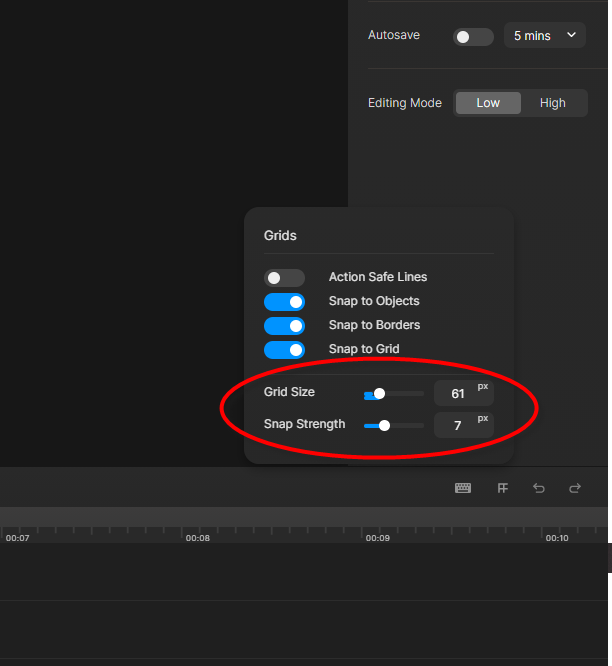Image resolution: width=612 pixels, height=666 pixels.
Task: Click the Grid Size value field 61
Action: (x=464, y=393)
